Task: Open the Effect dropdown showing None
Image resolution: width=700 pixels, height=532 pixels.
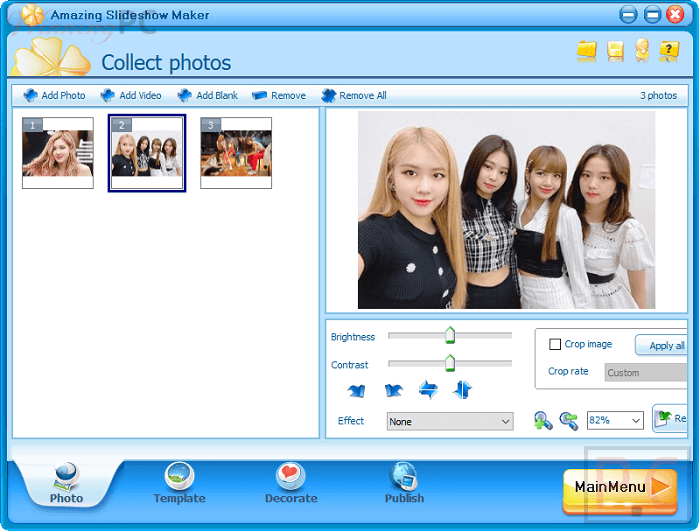Action: tap(450, 421)
